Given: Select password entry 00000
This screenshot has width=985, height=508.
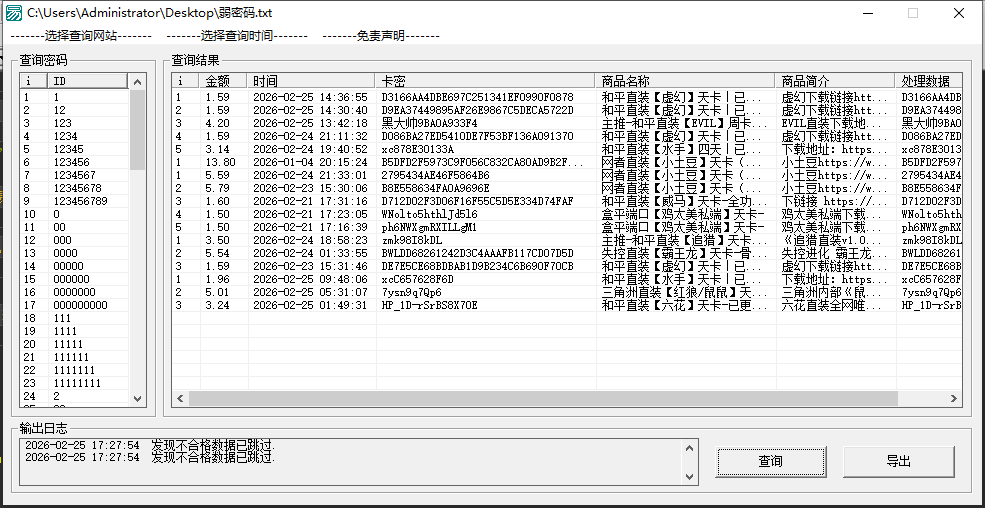Looking at the screenshot, I should 75,266.
